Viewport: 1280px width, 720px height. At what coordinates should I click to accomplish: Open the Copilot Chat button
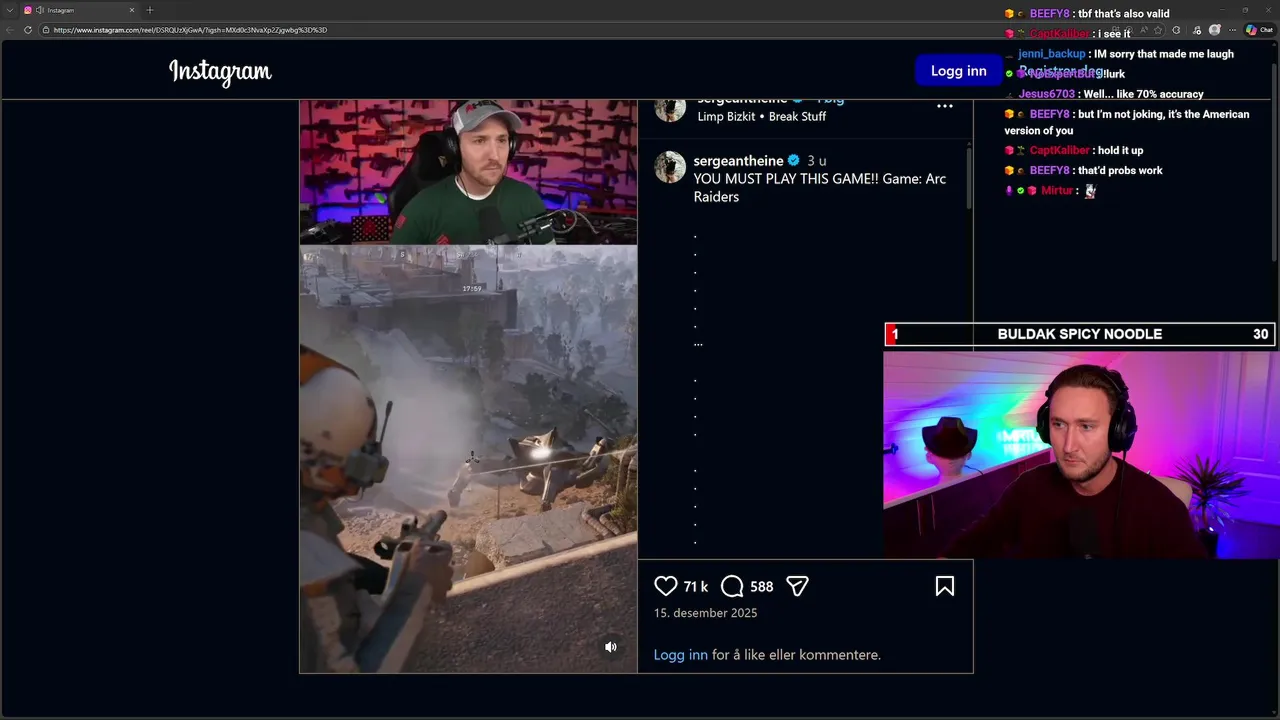coord(1259,30)
